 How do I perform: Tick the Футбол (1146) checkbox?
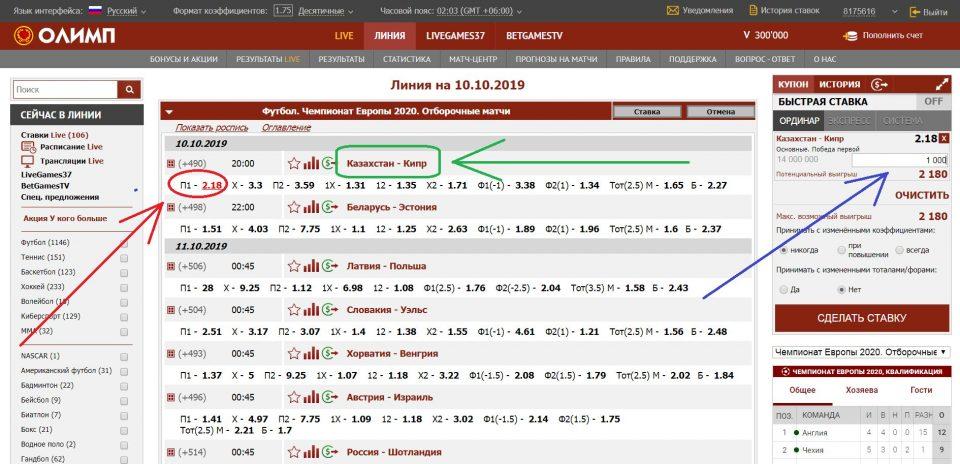(124, 242)
